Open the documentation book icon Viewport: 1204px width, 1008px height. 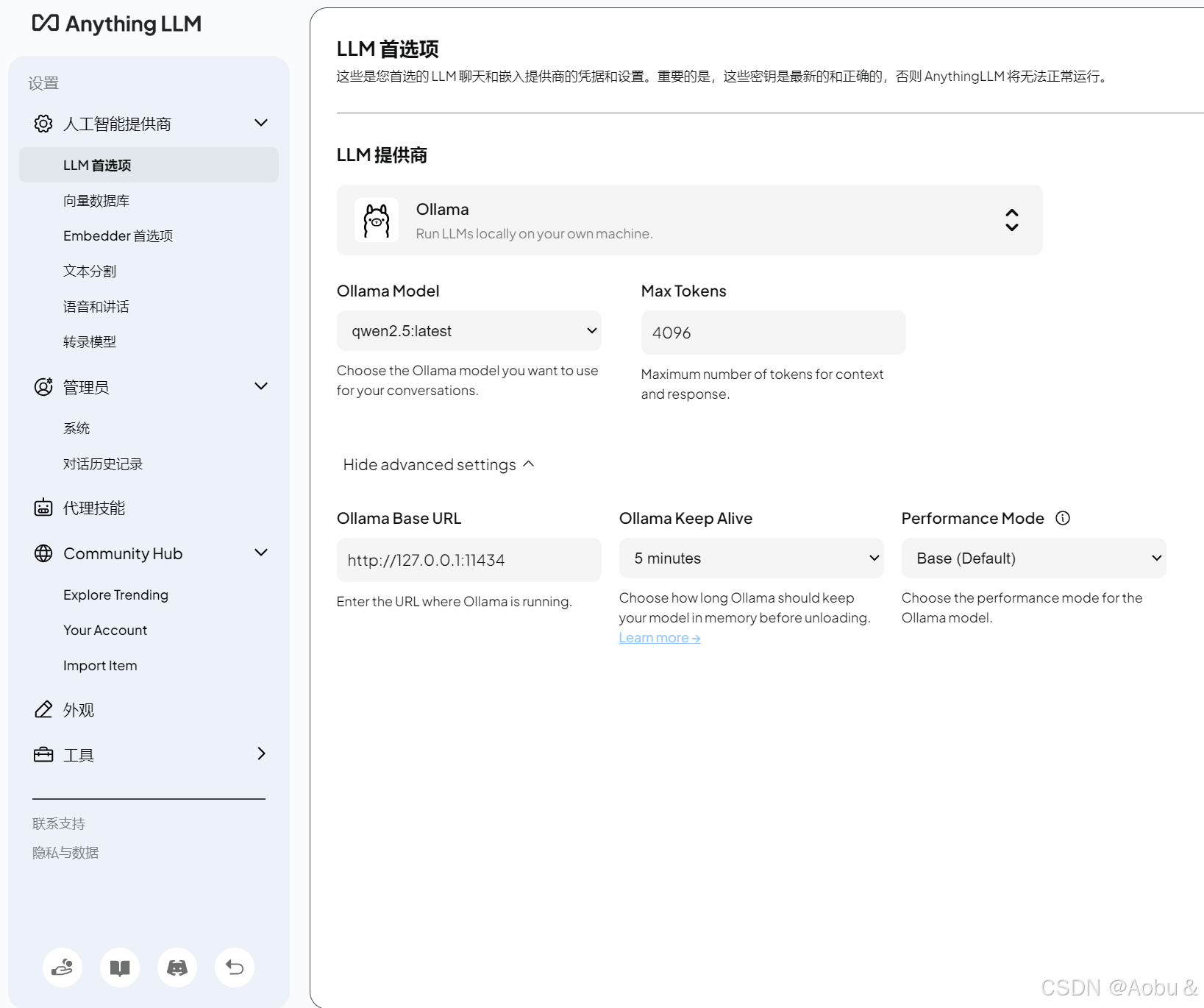pyautogui.click(x=120, y=967)
